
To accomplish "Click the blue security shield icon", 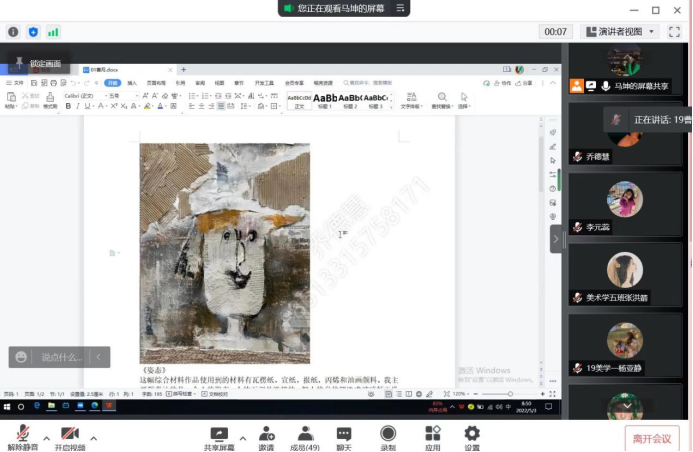I will (33, 32).
